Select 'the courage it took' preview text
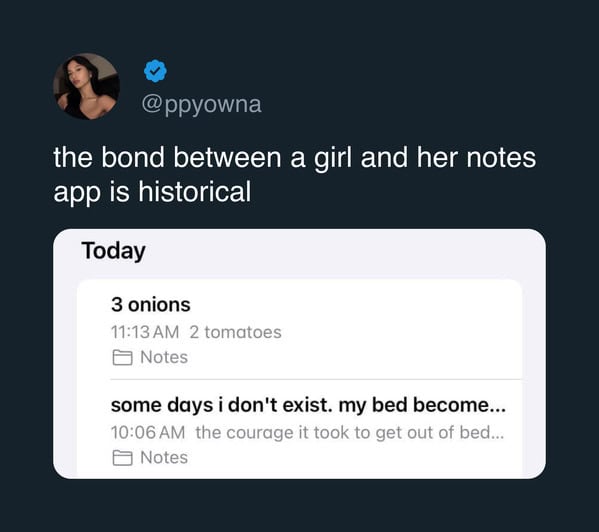 click(350, 433)
